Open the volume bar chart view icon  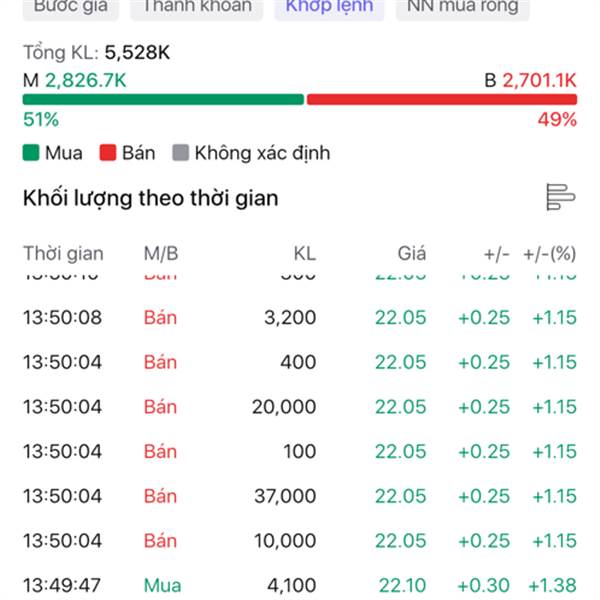pos(561,197)
